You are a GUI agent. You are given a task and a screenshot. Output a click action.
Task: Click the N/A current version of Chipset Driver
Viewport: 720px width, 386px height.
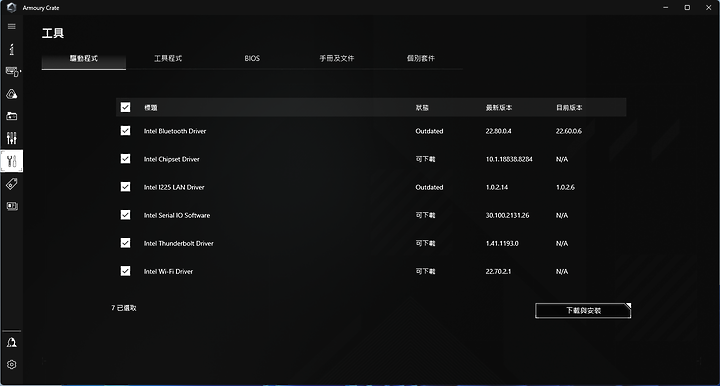click(562, 159)
